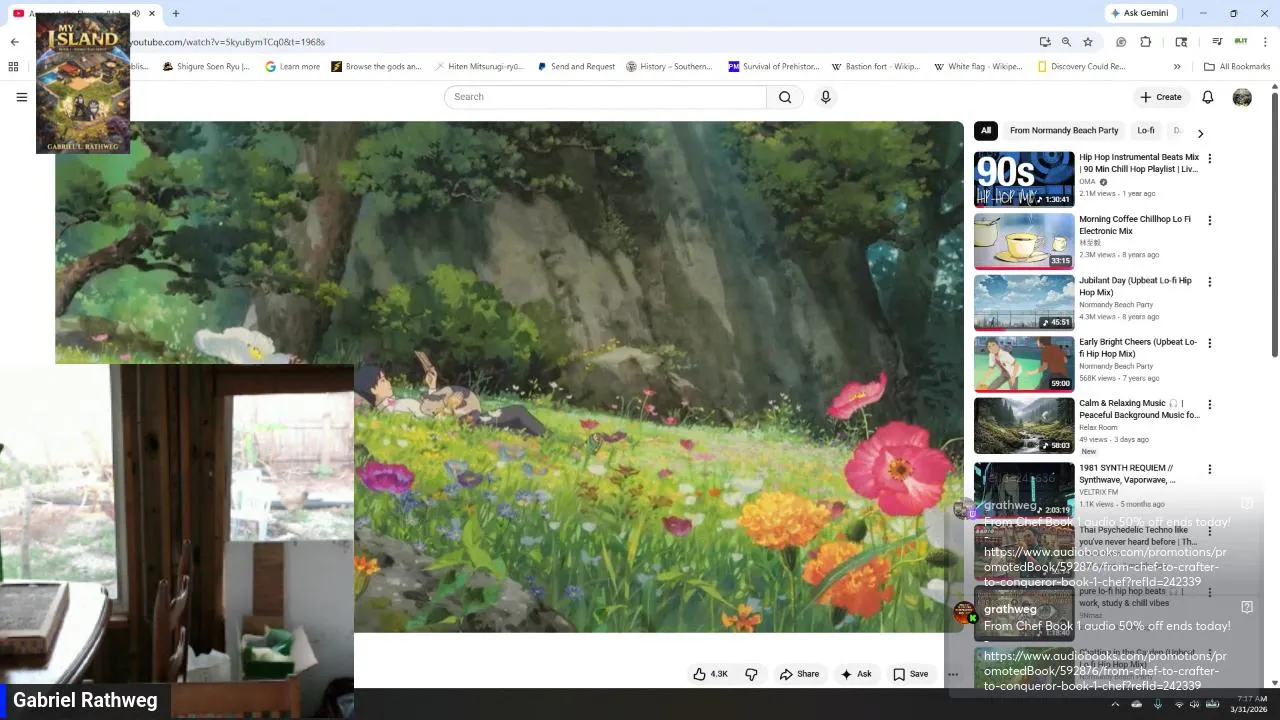Click taskbar microphone in-use icon

coord(1158,704)
